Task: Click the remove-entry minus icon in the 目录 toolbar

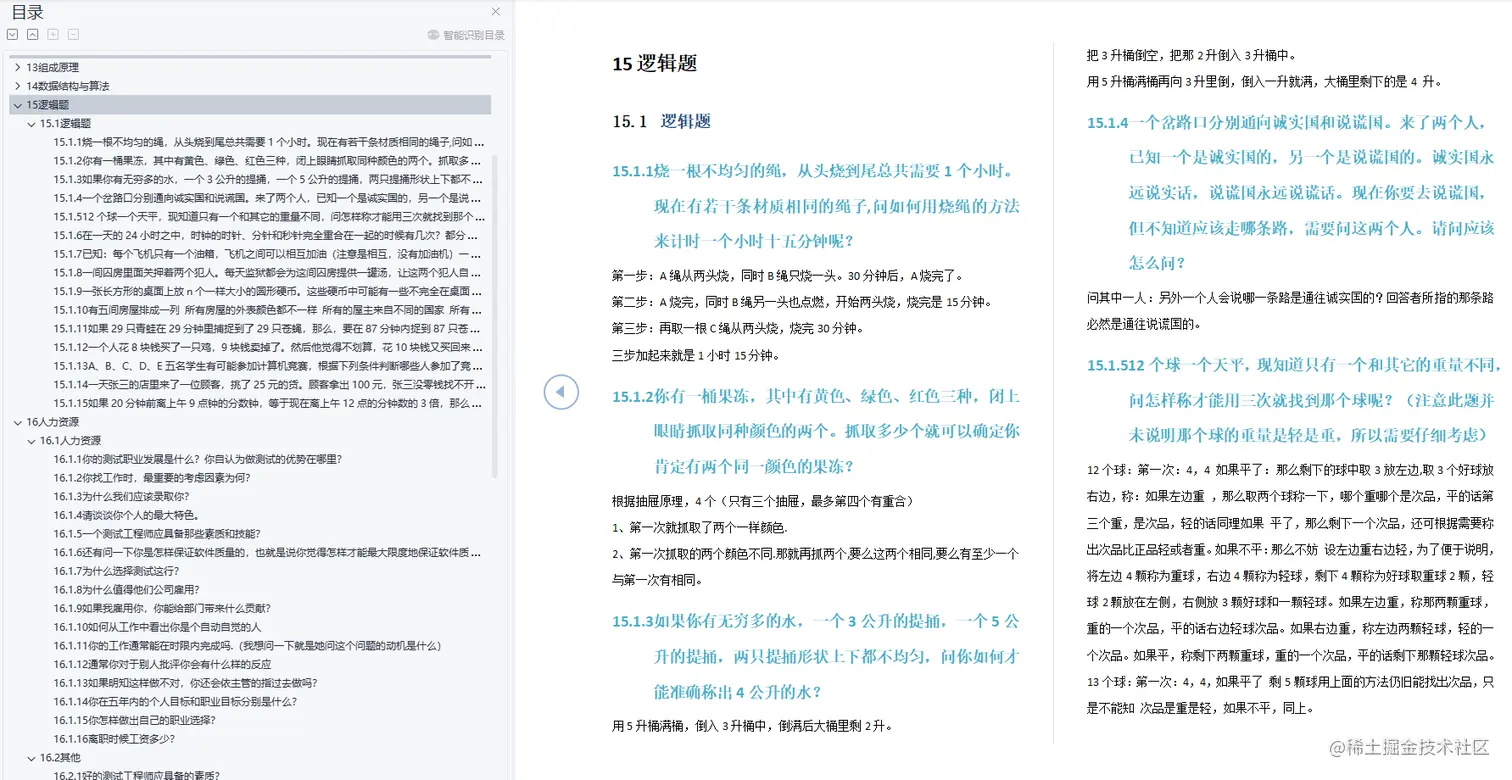Action: (73, 34)
